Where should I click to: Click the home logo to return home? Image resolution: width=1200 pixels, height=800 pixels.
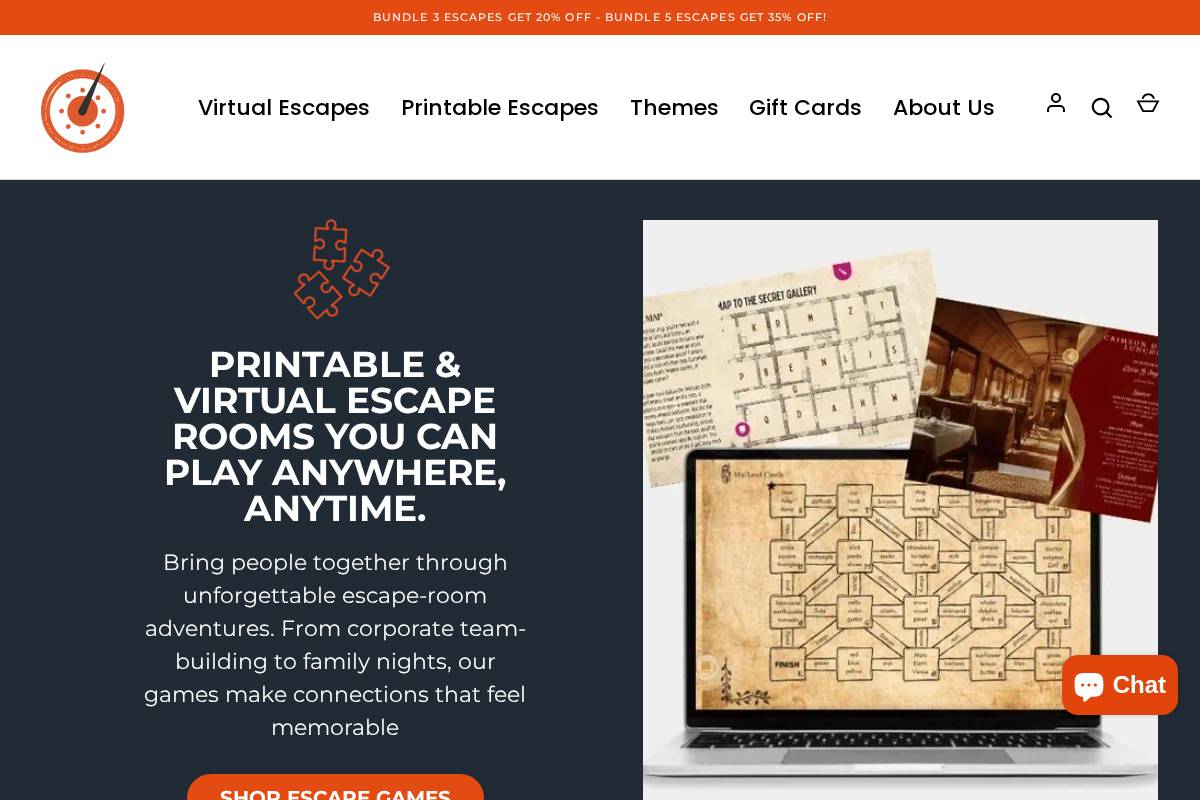83,110
